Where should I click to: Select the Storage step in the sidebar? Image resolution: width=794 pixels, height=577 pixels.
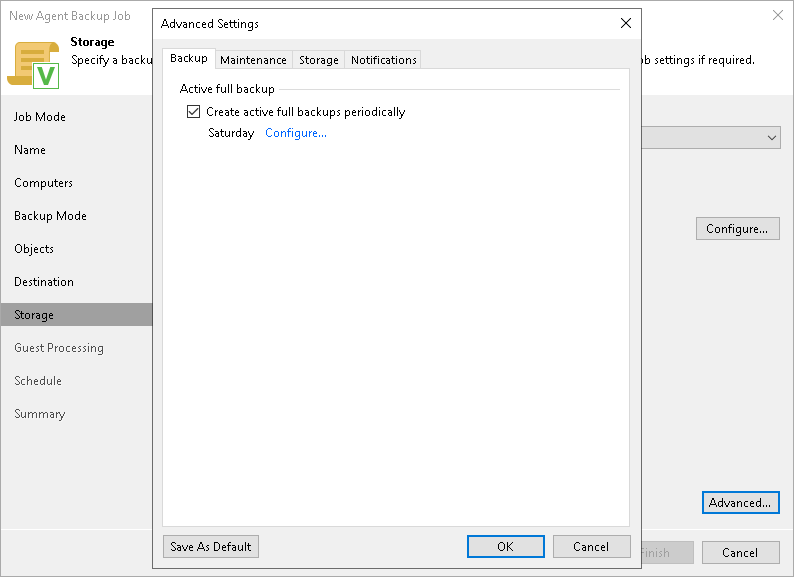(76, 315)
